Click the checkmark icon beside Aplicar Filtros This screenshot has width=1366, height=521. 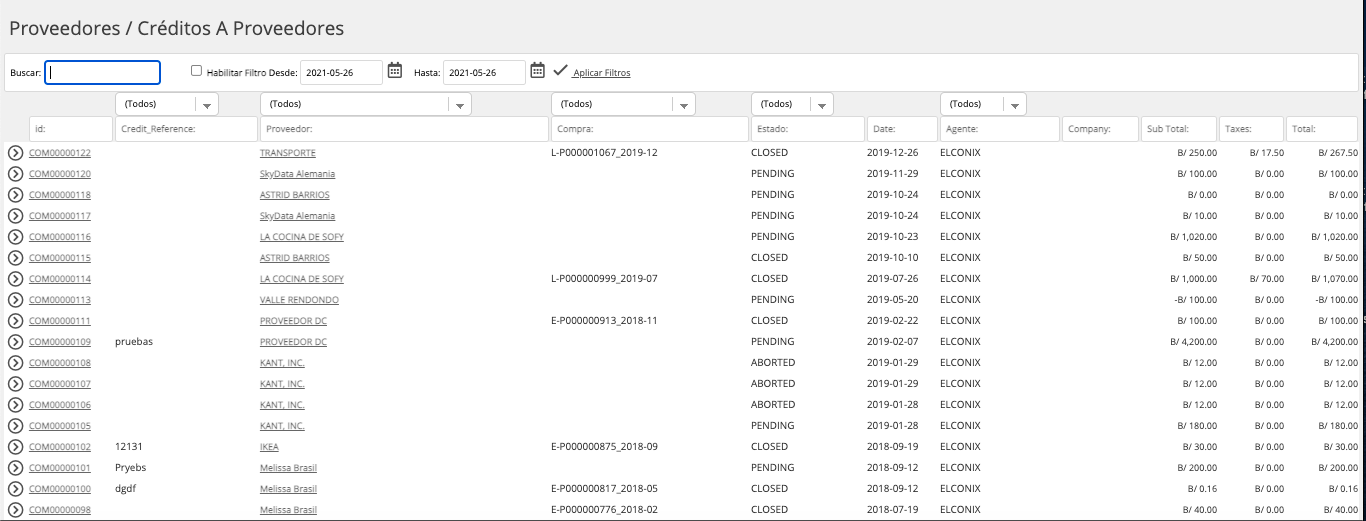coord(560,71)
